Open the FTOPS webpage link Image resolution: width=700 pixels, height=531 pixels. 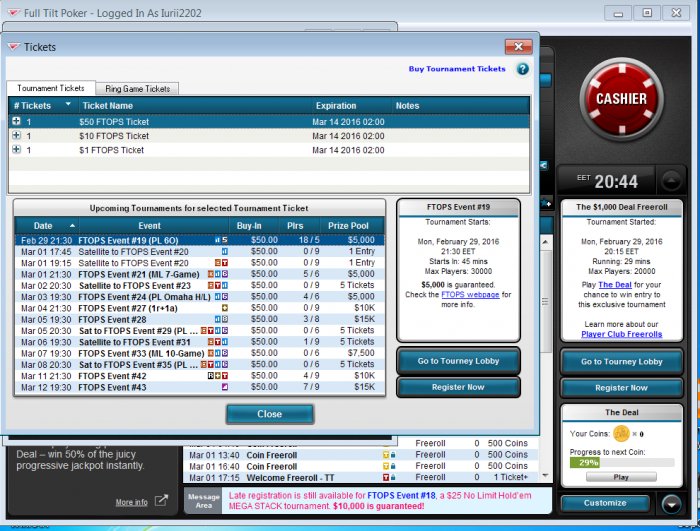click(470, 295)
